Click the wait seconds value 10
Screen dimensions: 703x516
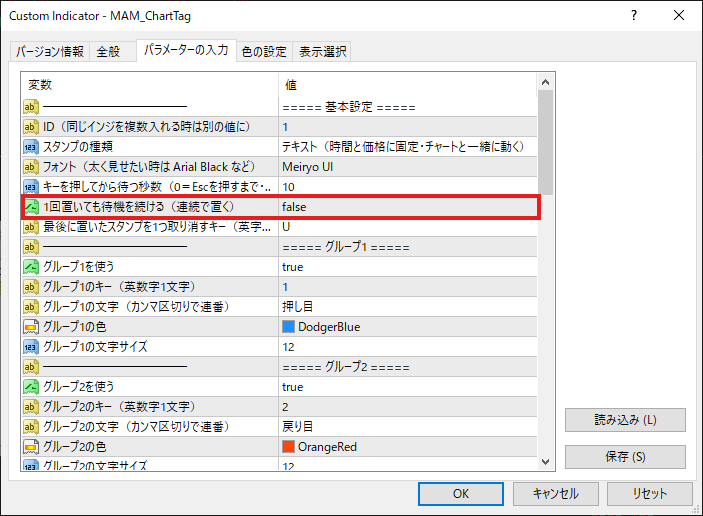point(408,187)
